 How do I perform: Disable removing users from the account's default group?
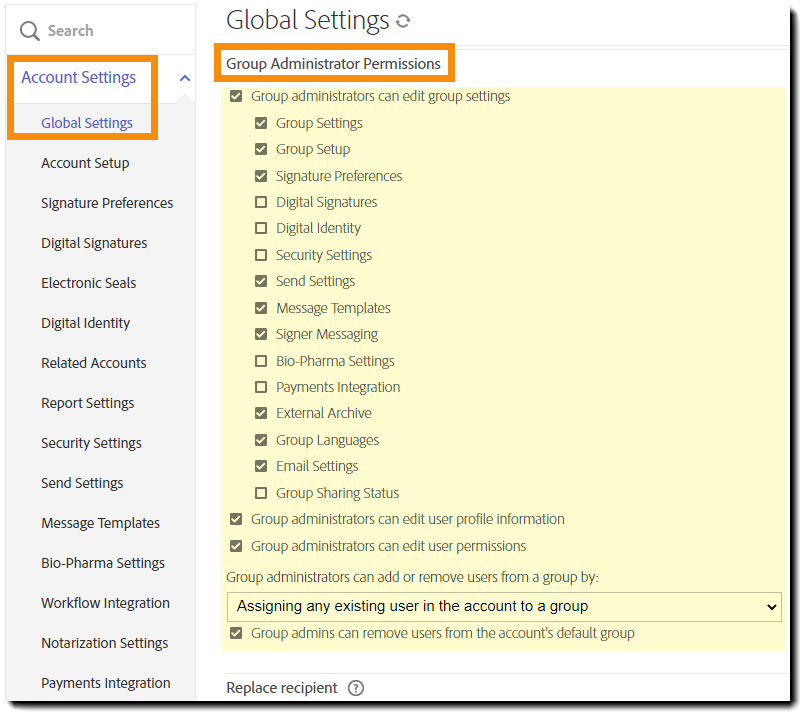236,633
